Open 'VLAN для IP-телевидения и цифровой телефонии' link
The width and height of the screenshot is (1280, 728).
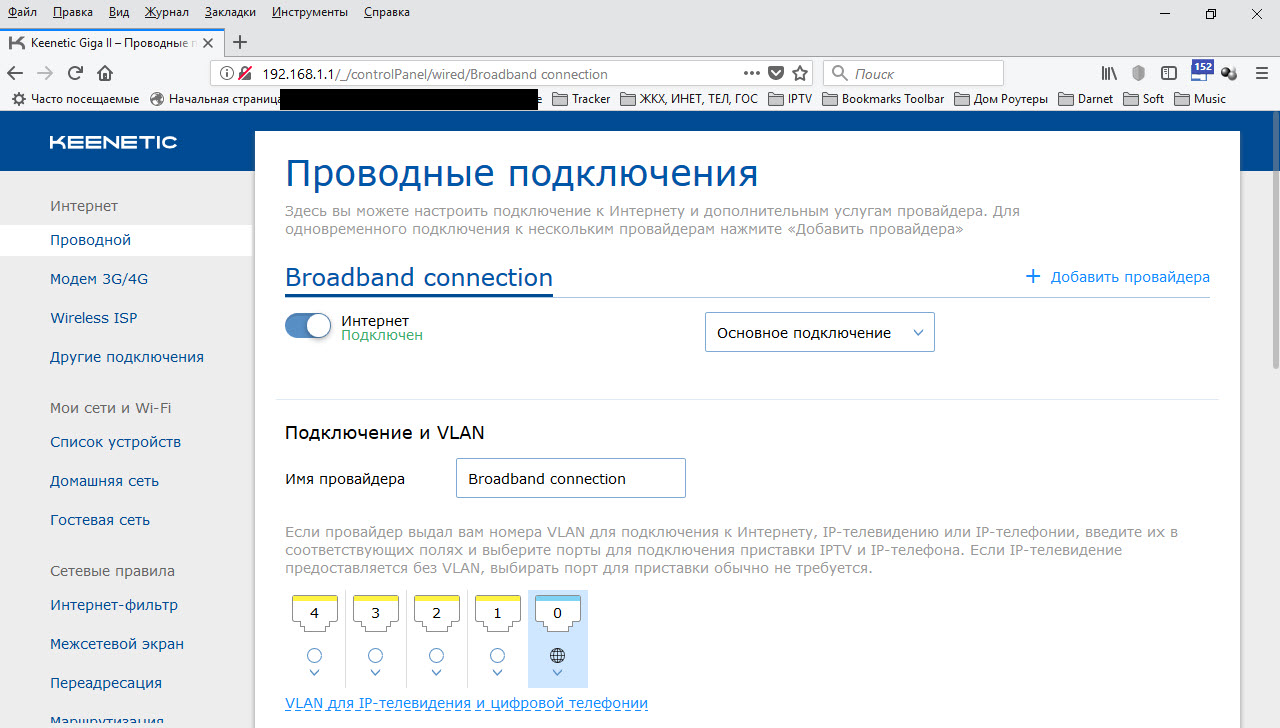click(467, 703)
